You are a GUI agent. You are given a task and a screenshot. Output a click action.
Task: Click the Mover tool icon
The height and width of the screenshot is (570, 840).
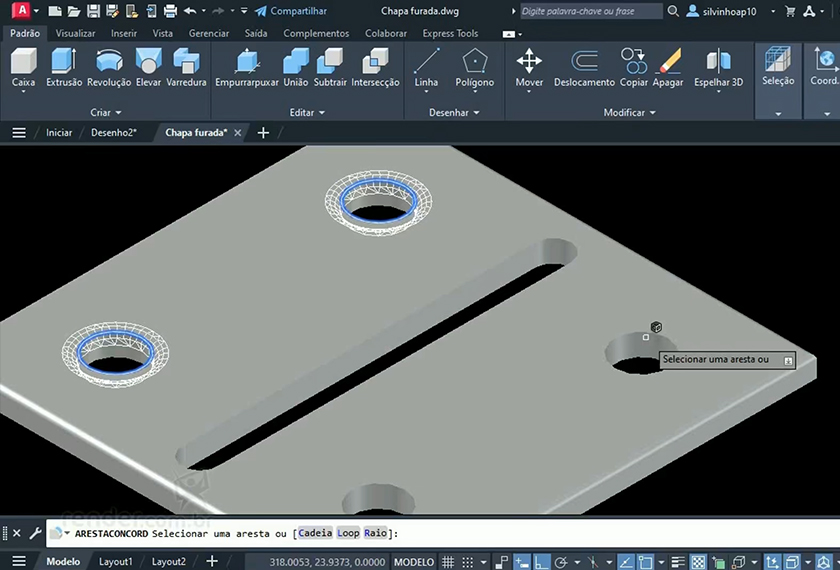point(529,62)
